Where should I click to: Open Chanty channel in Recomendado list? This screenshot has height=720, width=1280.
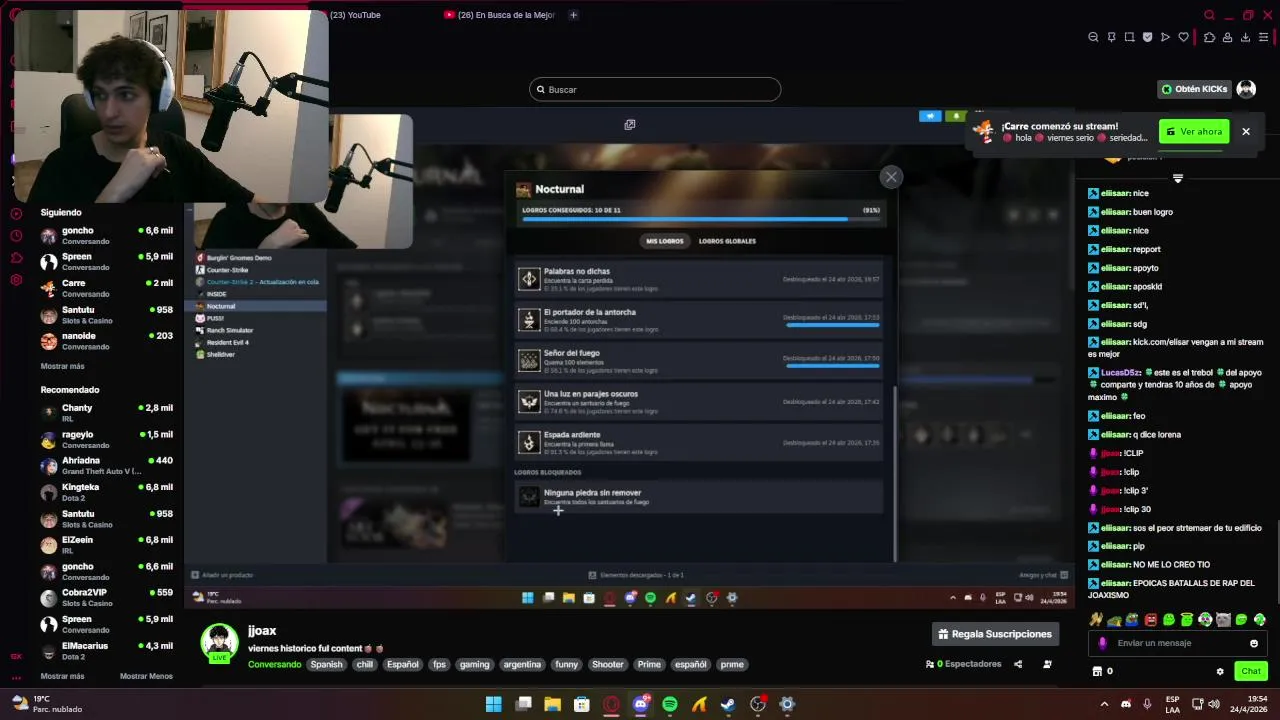coord(105,413)
